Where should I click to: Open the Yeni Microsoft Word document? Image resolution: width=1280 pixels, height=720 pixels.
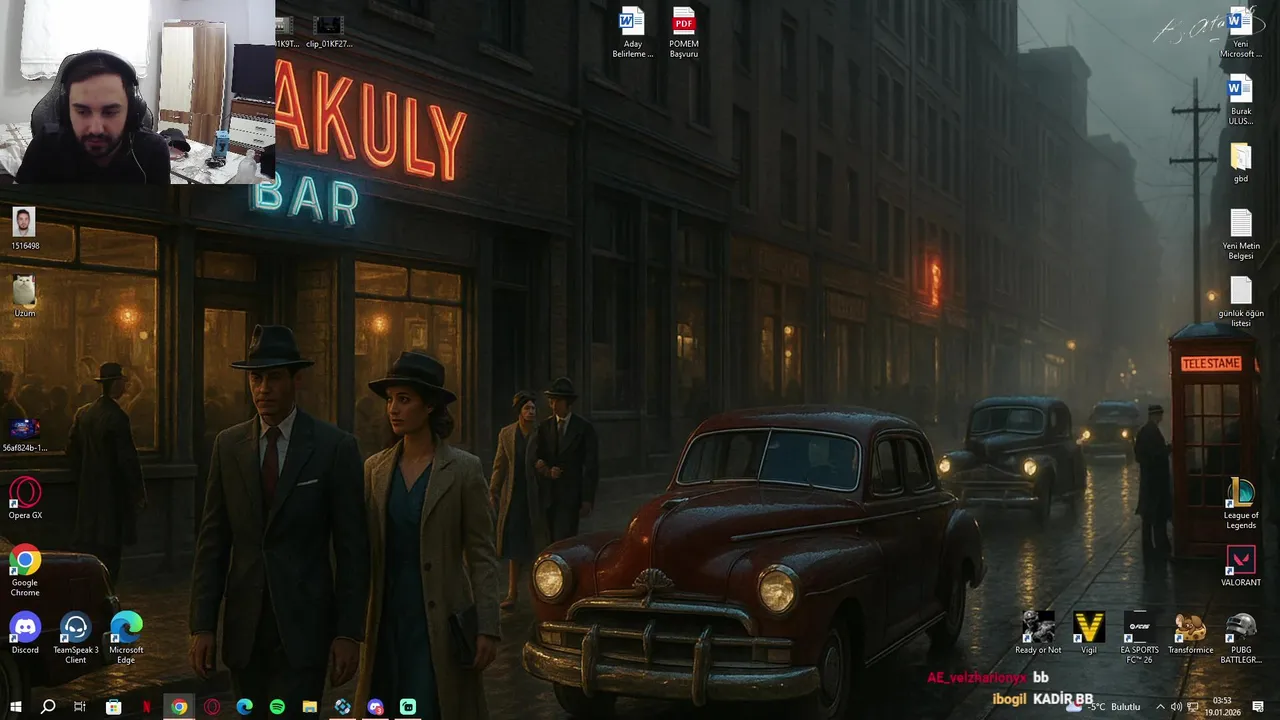click(x=1240, y=33)
